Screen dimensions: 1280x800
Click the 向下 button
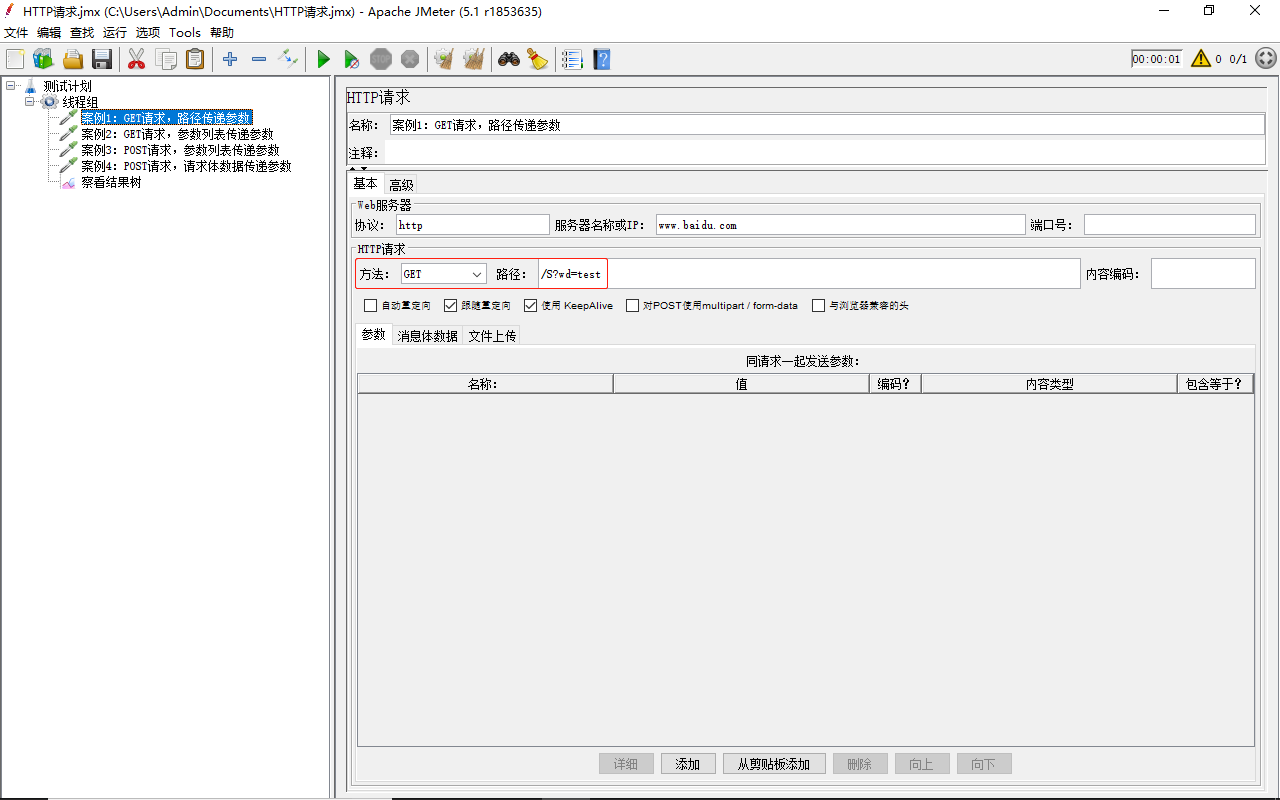coord(984,764)
